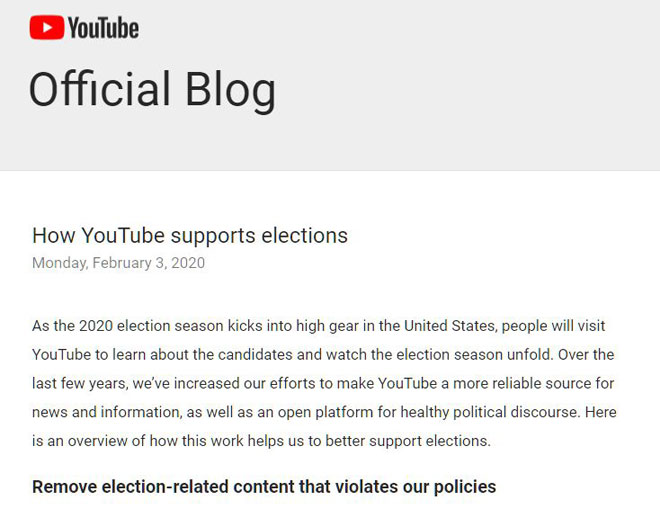The height and width of the screenshot is (509, 660).
Task: Click the phrase 'healthy political discourse'
Action: point(489,412)
